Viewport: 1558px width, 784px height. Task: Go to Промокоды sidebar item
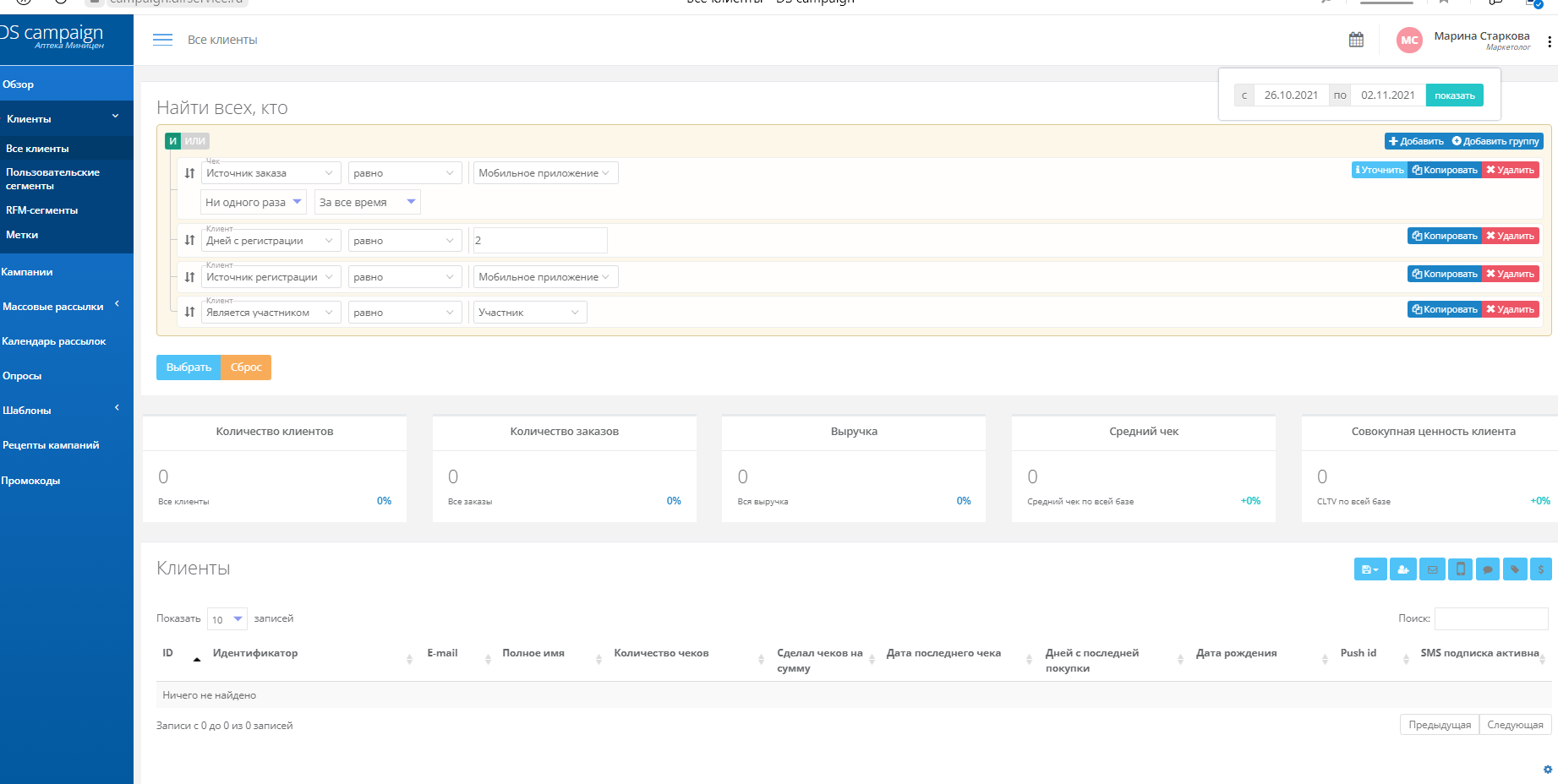click(31, 481)
